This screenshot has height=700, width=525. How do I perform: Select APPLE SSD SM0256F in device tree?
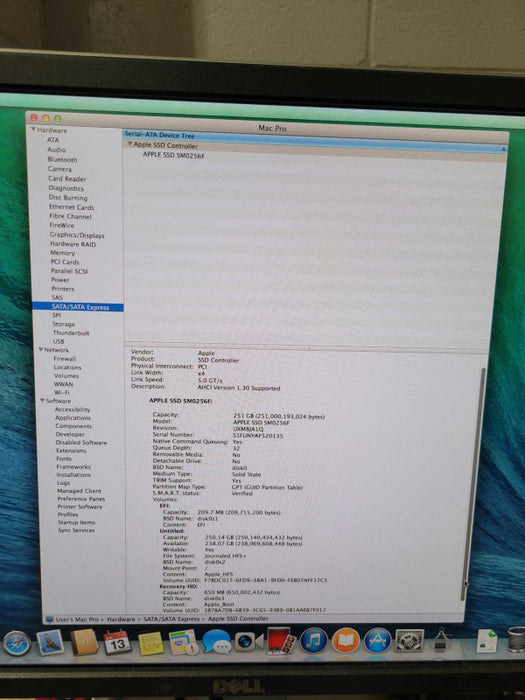coord(174,155)
